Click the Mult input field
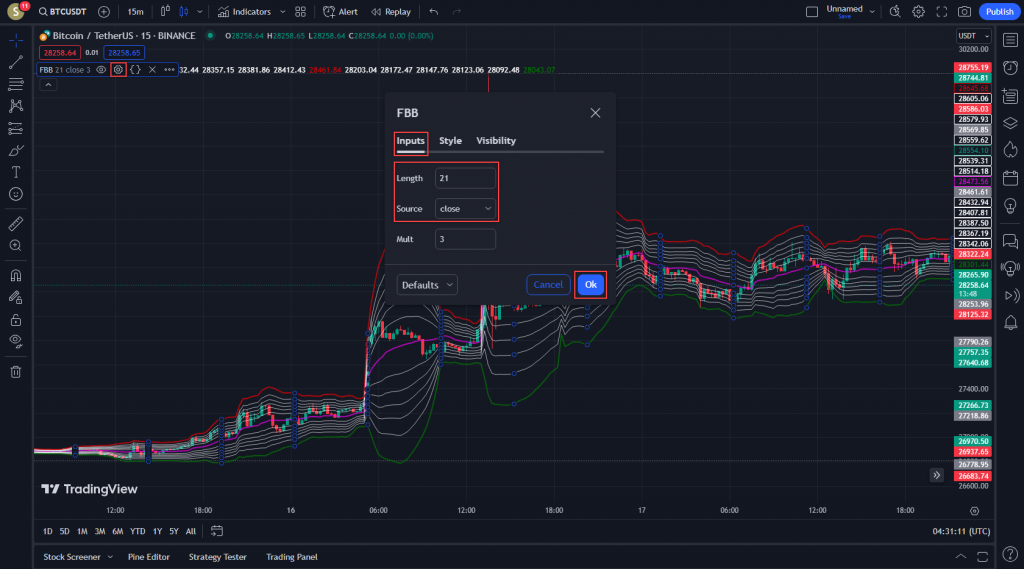Screen dimensions: 1024x569 pyautogui.click(x=465, y=239)
